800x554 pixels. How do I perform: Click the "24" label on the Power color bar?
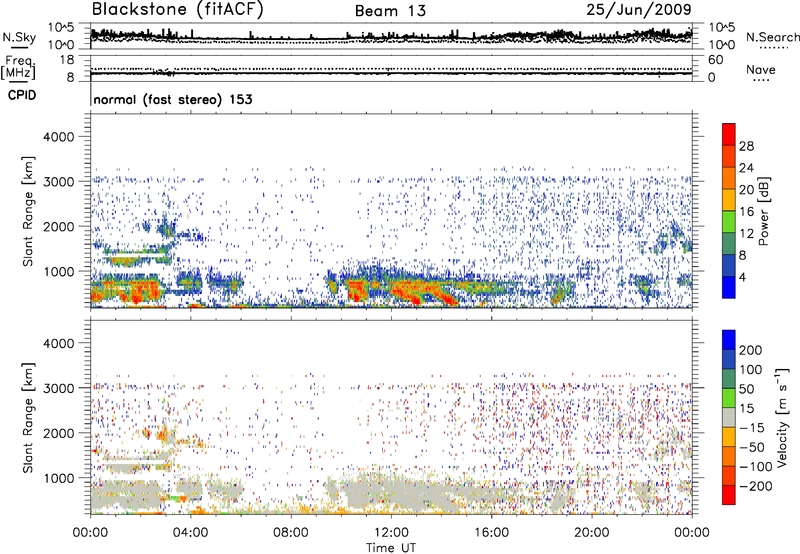click(x=746, y=168)
